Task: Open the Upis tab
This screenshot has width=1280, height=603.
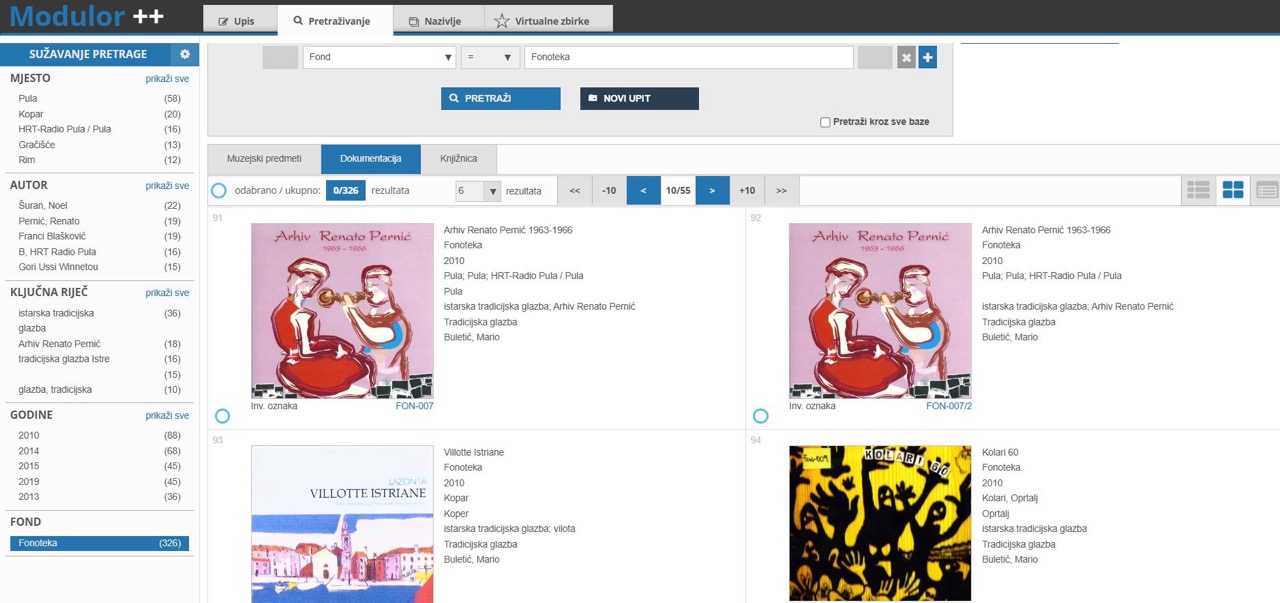Action: [x=241, y=20]
